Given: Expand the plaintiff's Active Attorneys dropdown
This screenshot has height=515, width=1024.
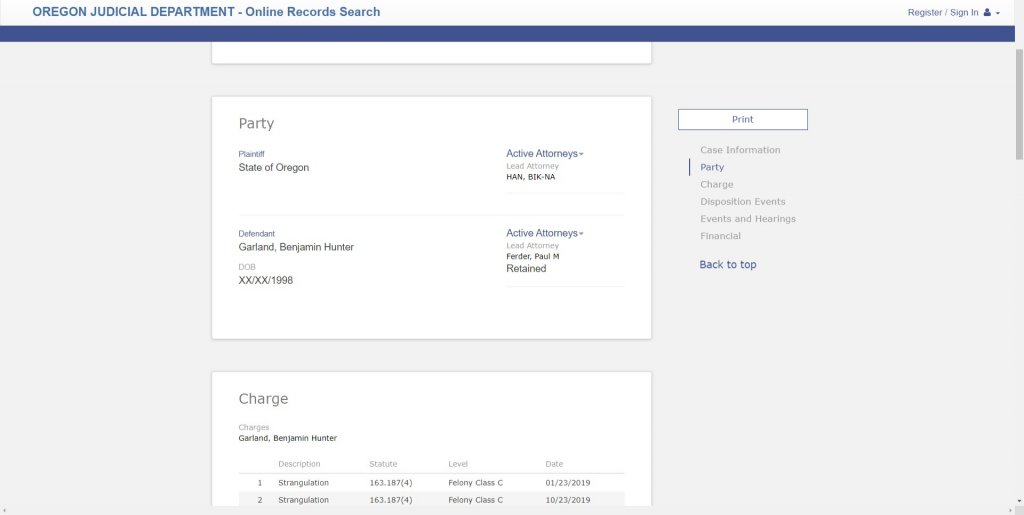Looking at the screenshot, I should pyautogui.click(x=544, y=153).
